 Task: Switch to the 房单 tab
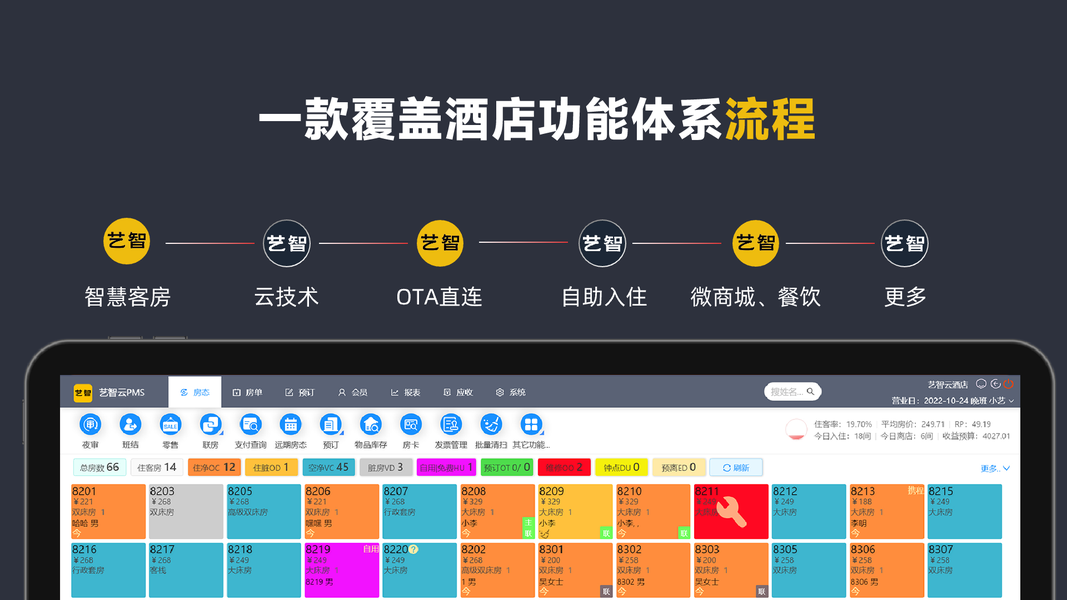[x=247, y=393]
